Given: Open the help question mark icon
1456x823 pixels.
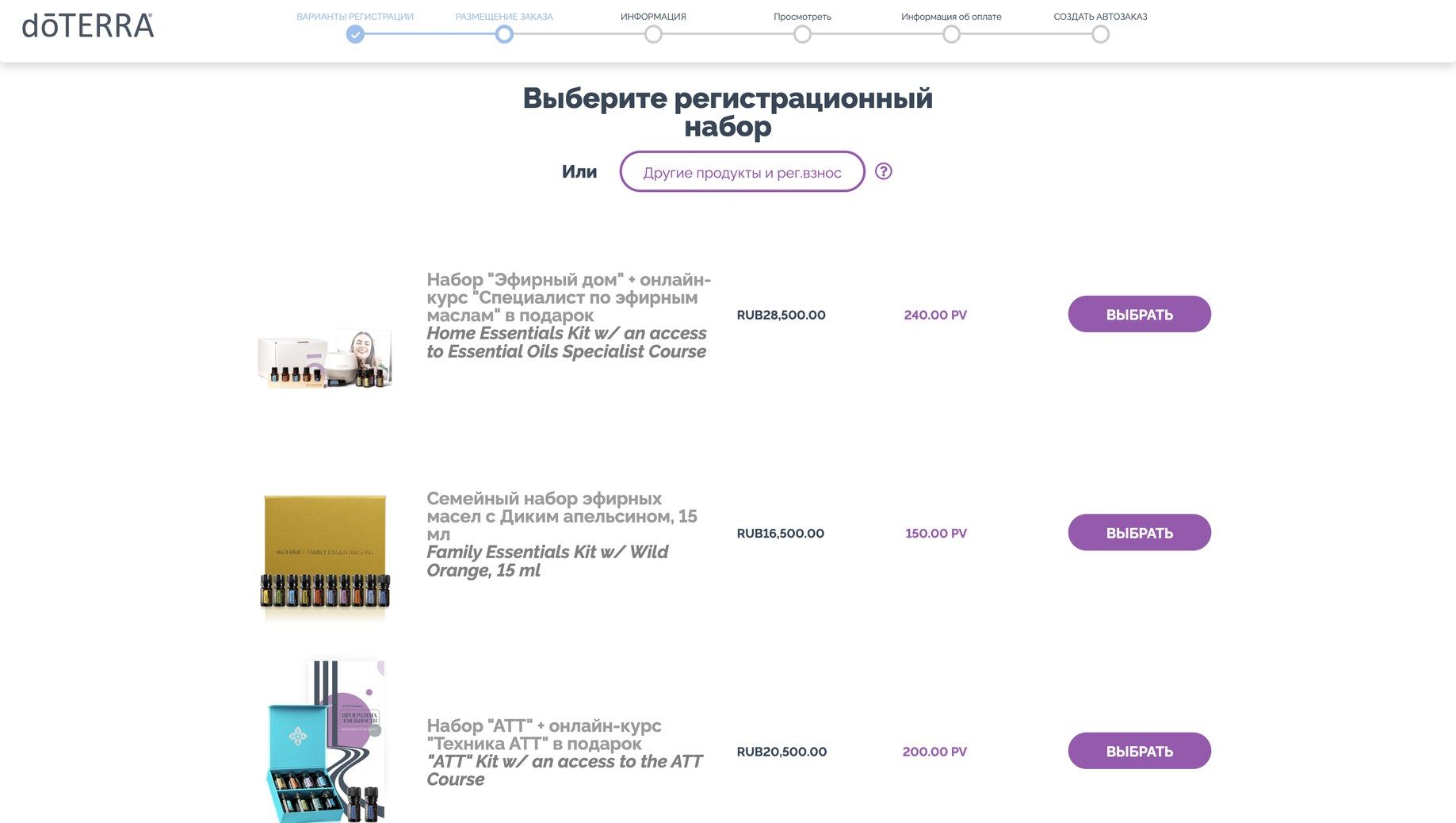Looking at the screenshot, I should click(883, 171).
